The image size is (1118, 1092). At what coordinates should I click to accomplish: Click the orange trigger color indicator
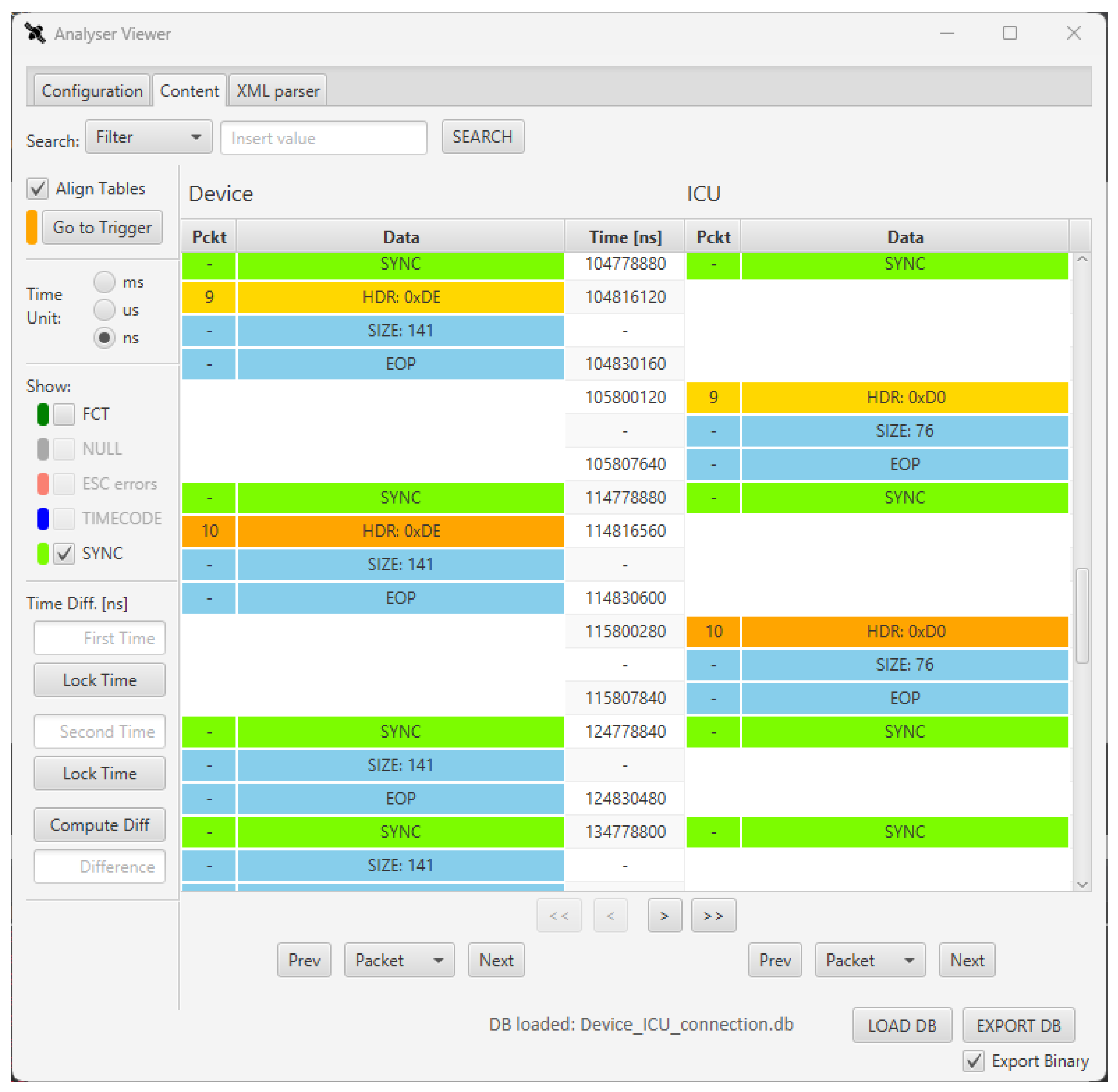coord(32,227)
